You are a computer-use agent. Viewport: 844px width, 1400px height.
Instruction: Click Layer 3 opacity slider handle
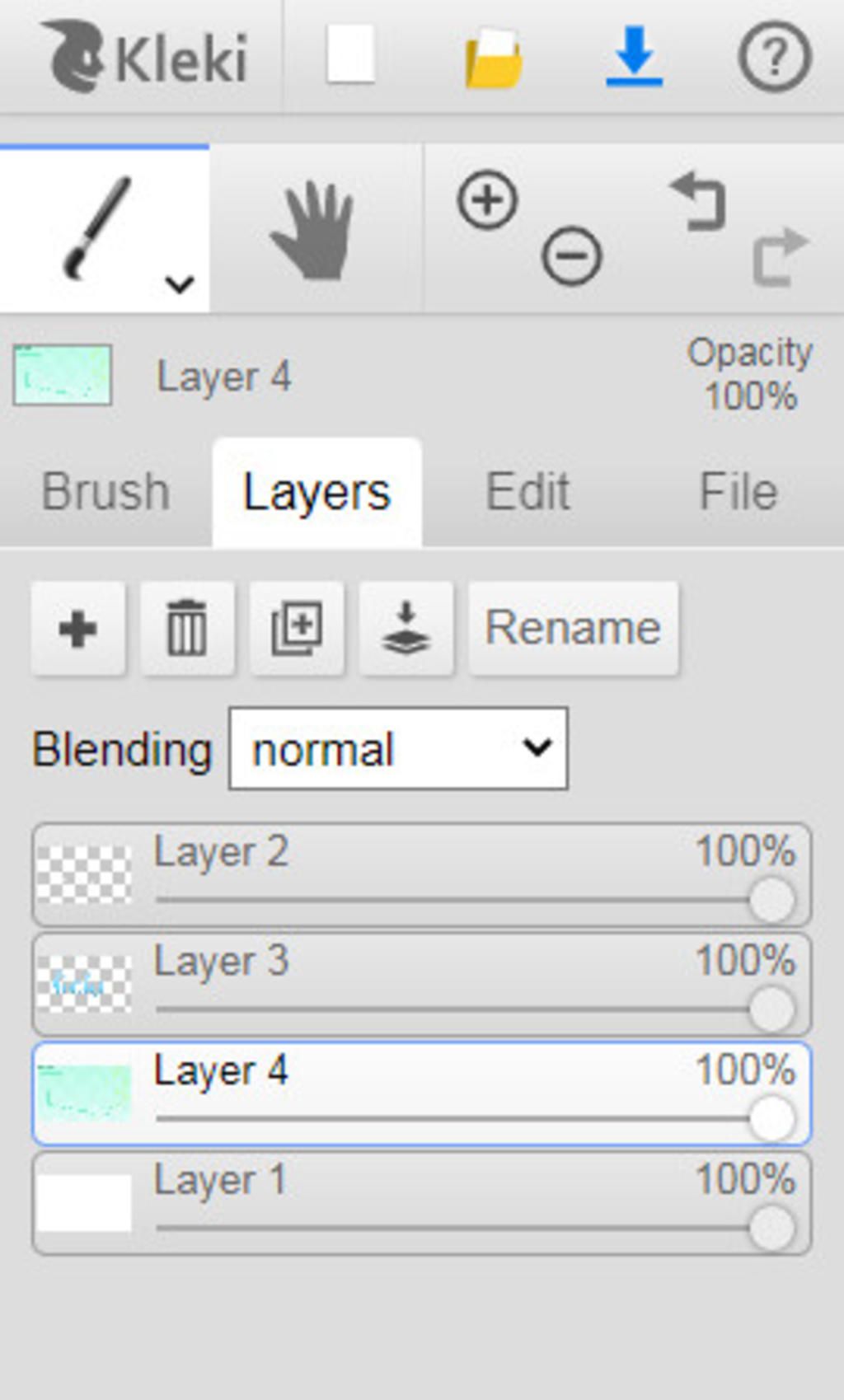click(772, 1009)
